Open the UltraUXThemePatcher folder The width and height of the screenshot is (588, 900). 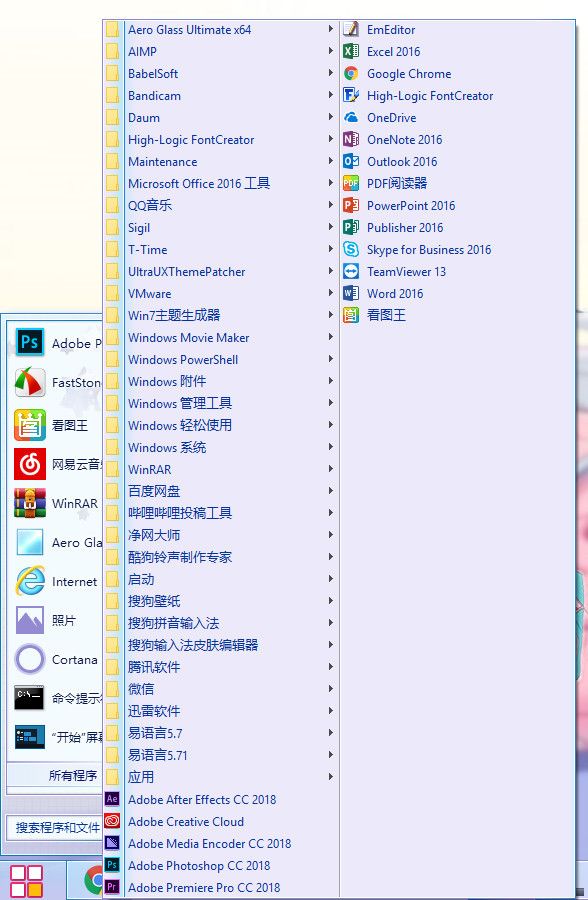[x=221, y=271]
